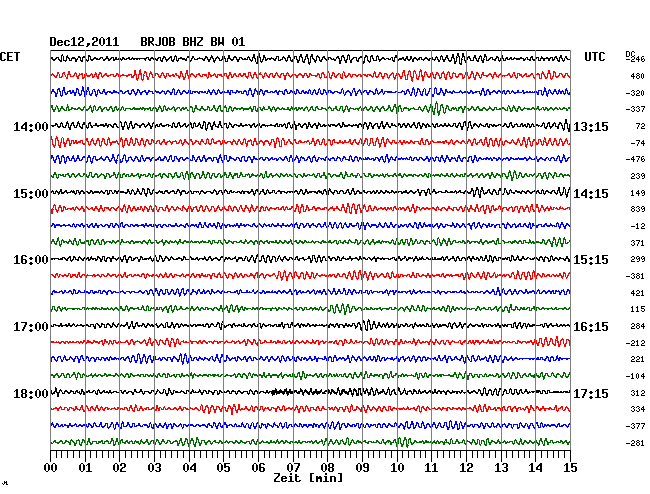
Task: Click the date label Dec12,2011
Action: (x=84, y=42)
